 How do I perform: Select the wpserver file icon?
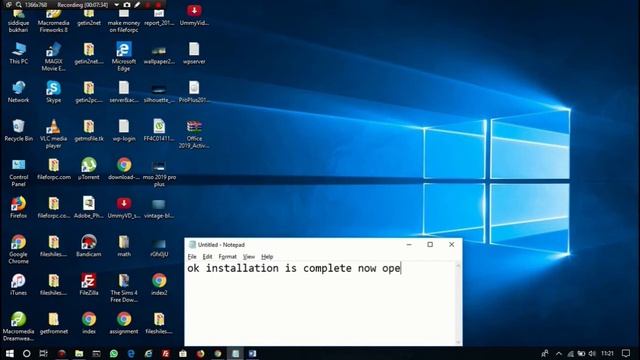click(194, 53)
